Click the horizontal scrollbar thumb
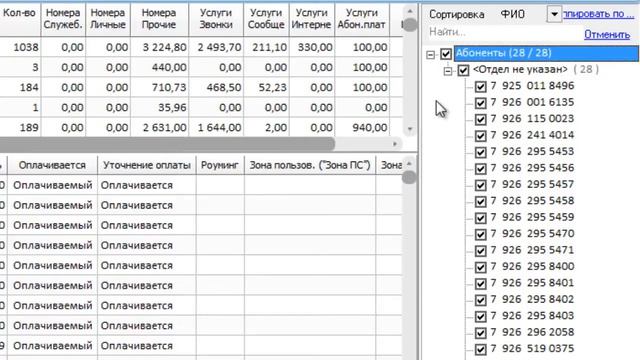The width and height of the screenshot is (640, 360). (x=167, y=144)
